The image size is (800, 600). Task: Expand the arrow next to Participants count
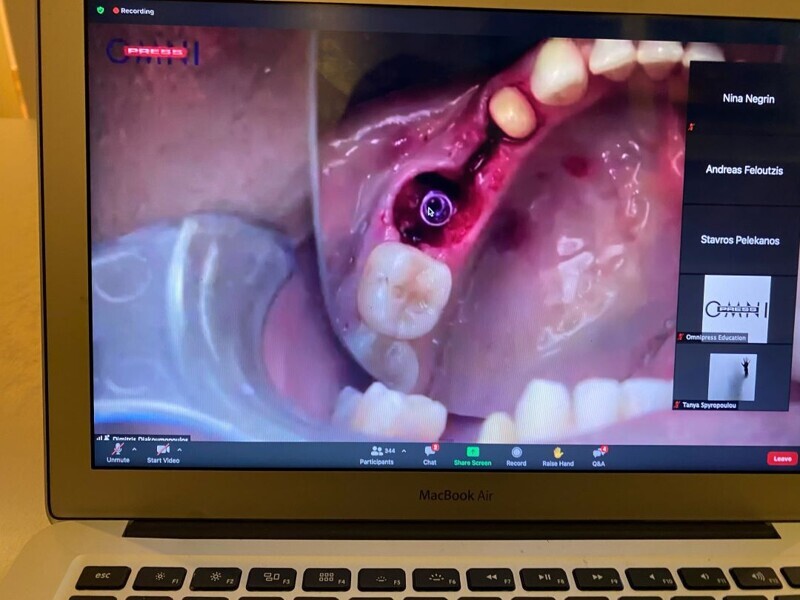[x=403, y=451]
